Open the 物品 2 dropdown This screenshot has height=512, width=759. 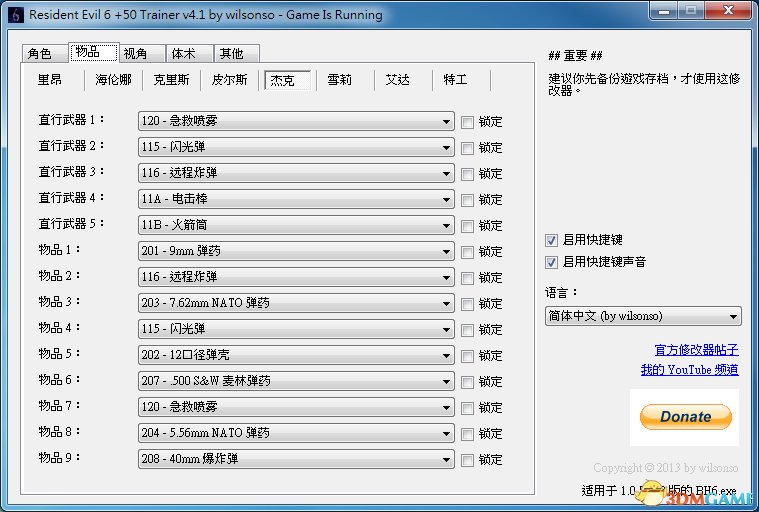click(x=296, y=278)
